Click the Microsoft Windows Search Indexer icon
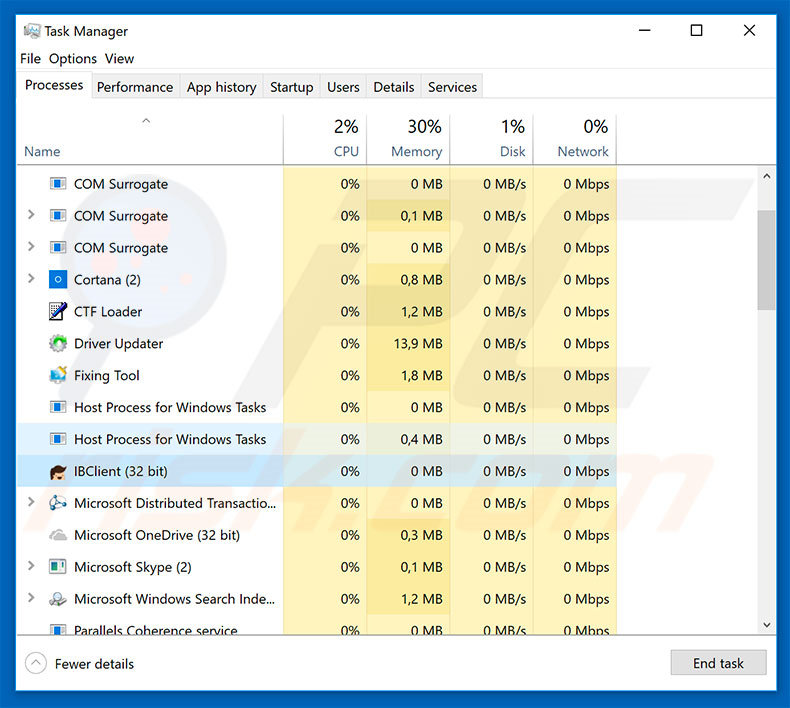 (58, 599)
